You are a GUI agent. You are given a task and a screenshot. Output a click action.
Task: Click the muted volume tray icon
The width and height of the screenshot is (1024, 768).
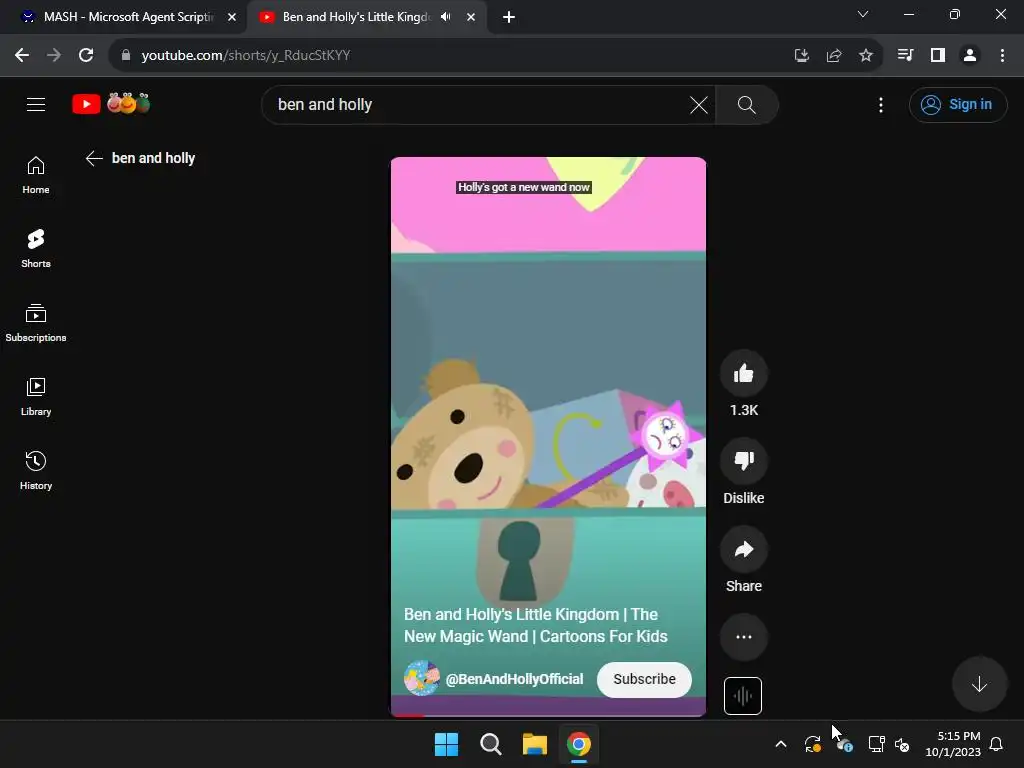tap(903, 744)
